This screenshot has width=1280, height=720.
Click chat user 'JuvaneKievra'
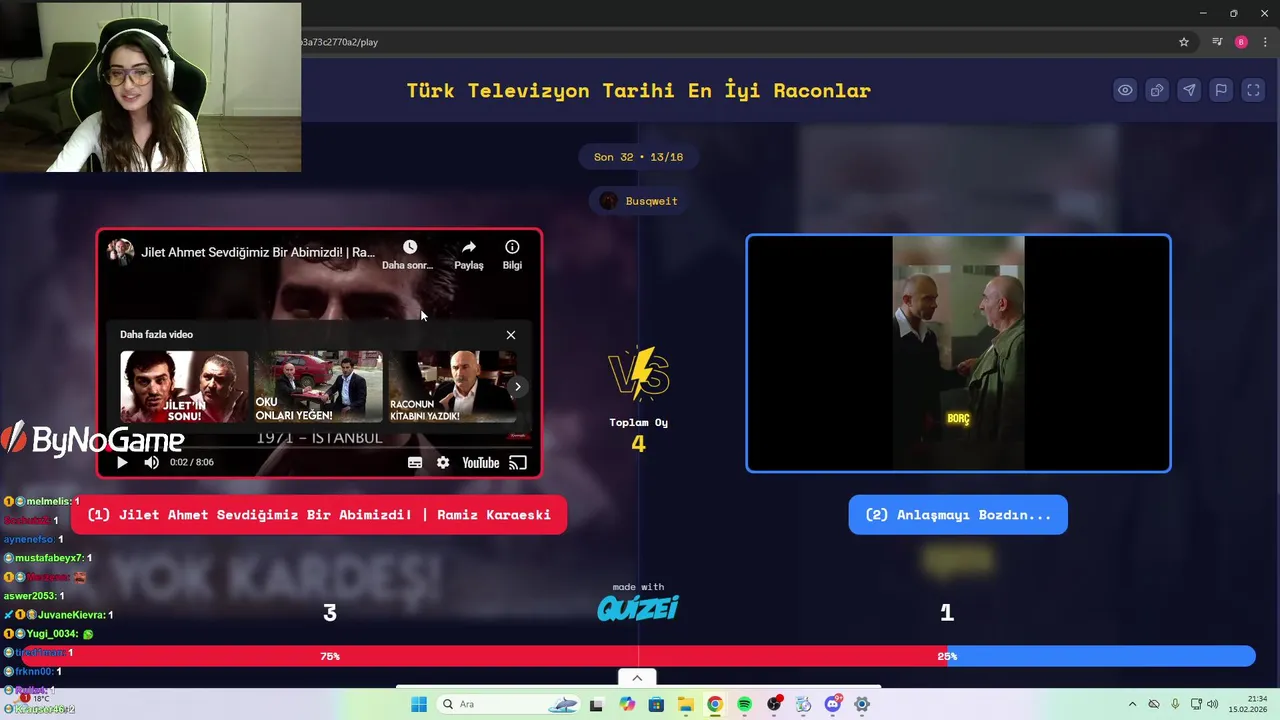[71, 615]
